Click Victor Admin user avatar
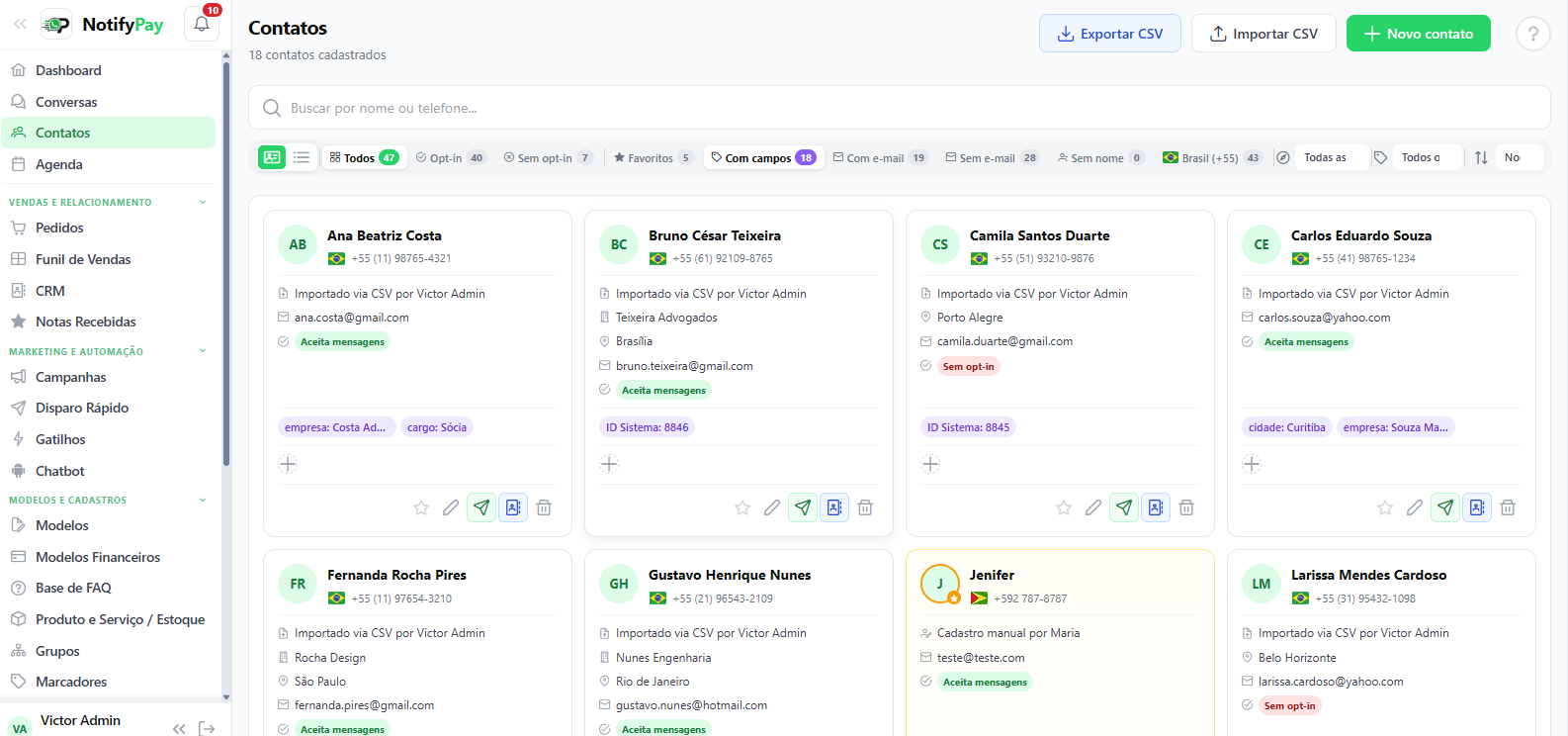 pyautogui.click(x=20, y=728)
